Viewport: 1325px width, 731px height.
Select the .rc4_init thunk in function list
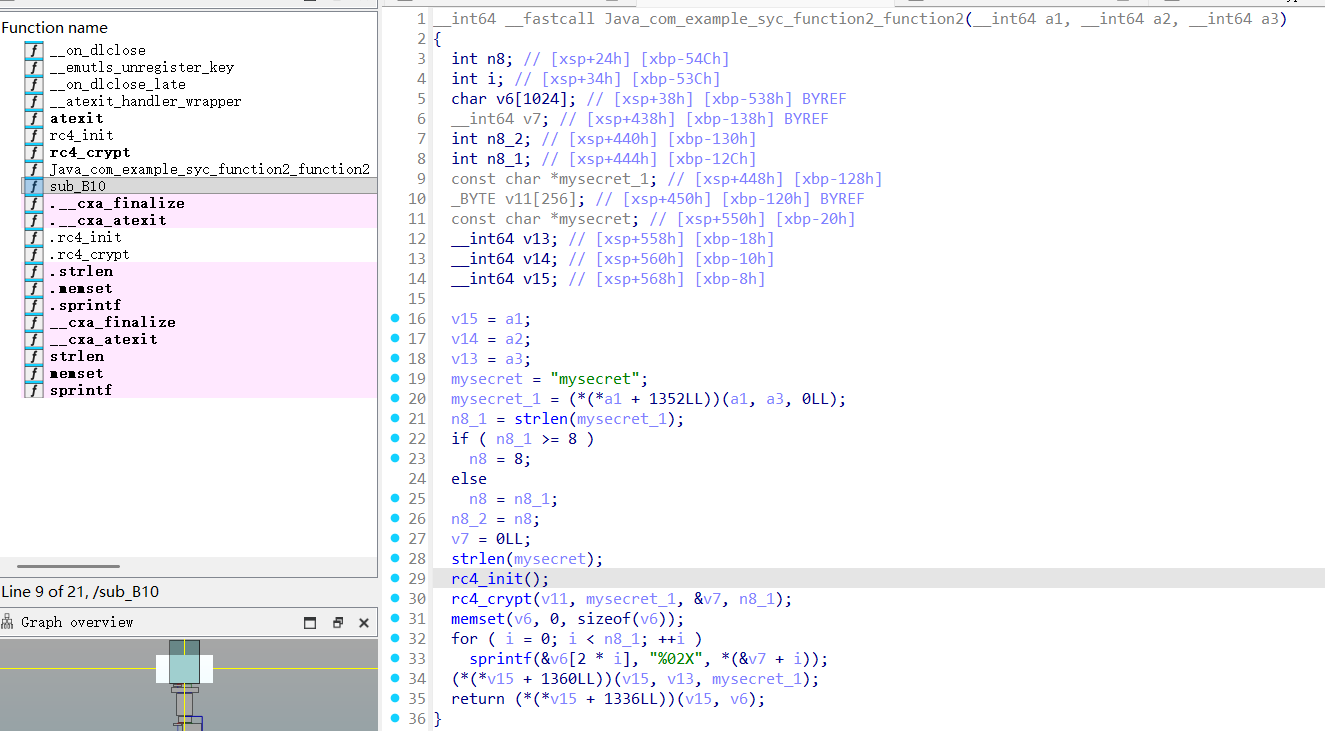pyautogui.click(x=86, y=237)
